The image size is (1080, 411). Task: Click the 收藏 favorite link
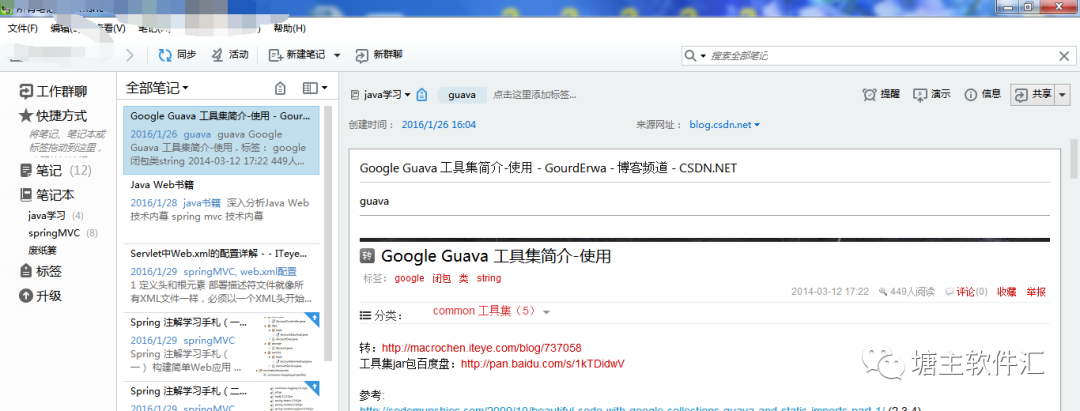click(x=1007, y=292)
